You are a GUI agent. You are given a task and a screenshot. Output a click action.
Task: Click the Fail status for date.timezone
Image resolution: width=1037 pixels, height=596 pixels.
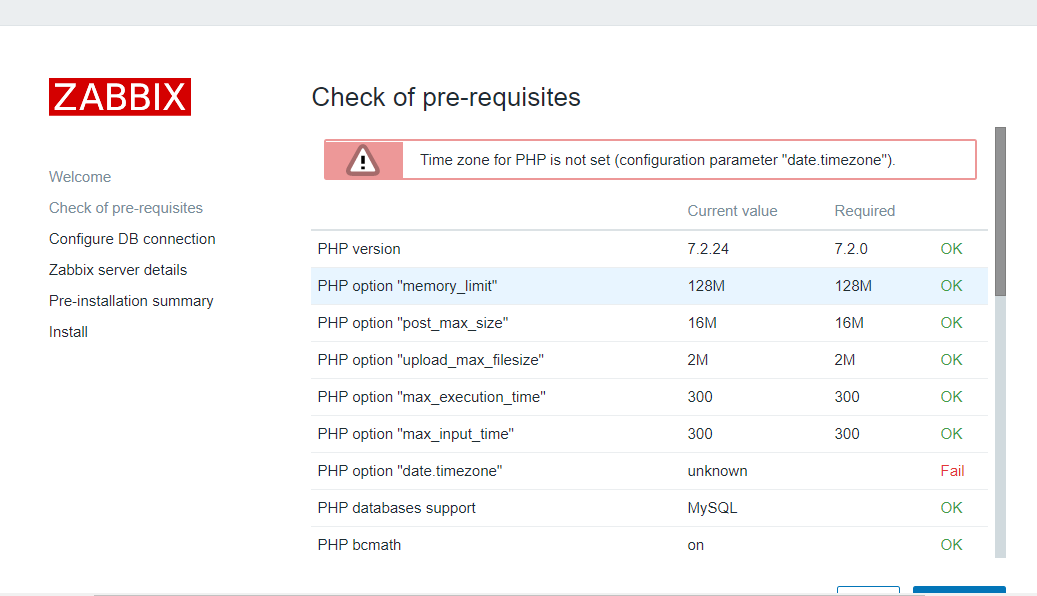[951, 470]
